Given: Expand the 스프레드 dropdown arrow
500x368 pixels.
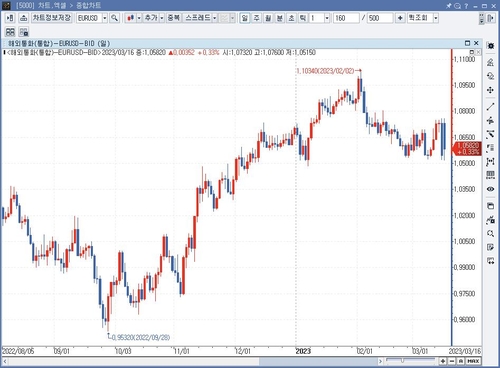Looking at the screenshot, I should point(215,18).
